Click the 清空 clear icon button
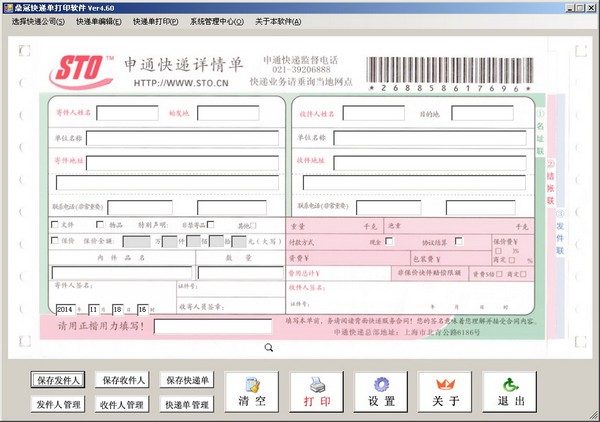This screenshot has height=422, width=600. pyautogui.click(x=252, y=392)
